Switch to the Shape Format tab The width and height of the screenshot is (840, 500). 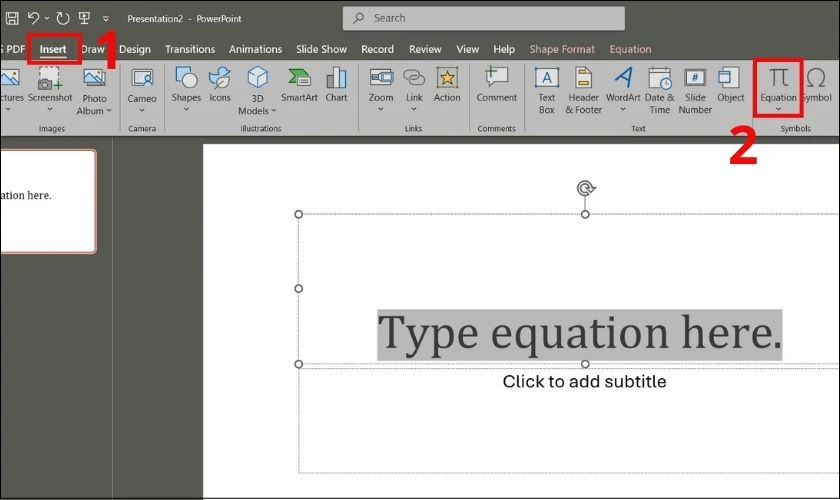(562, 49)
